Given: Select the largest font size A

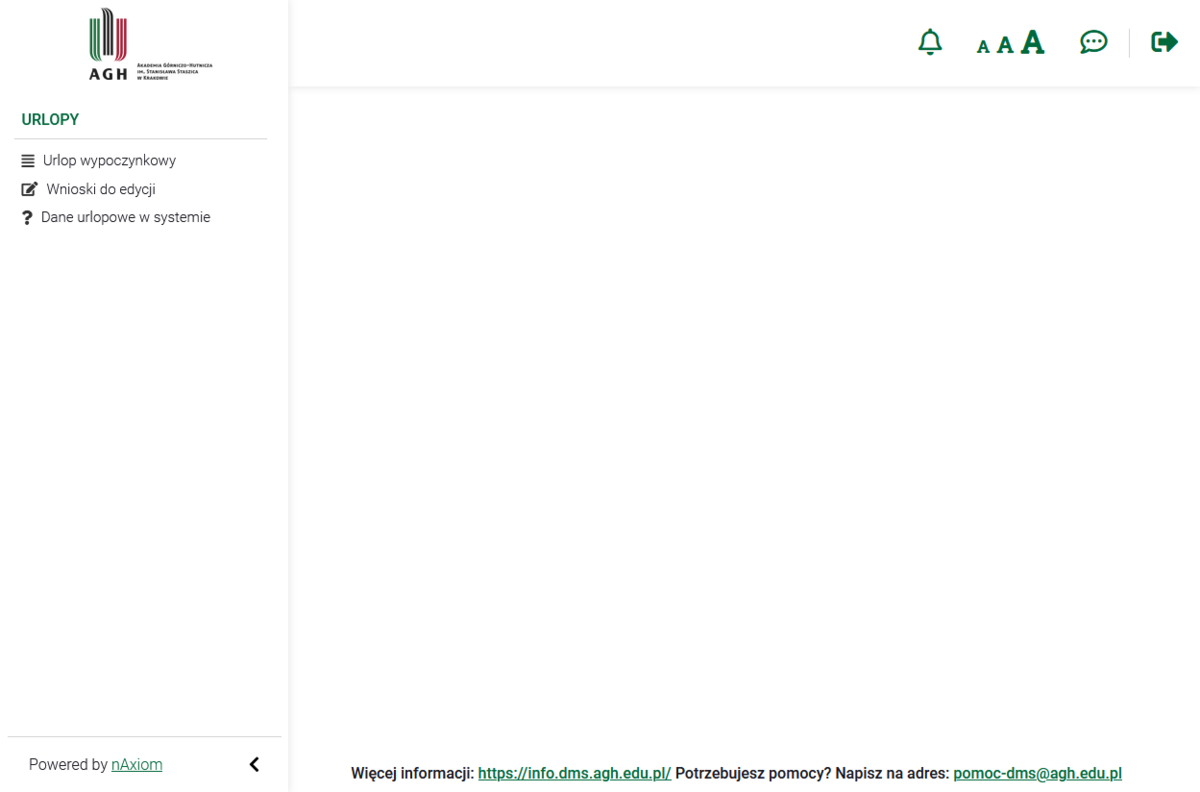Looking at the screenshot, I should (1032, 42).
